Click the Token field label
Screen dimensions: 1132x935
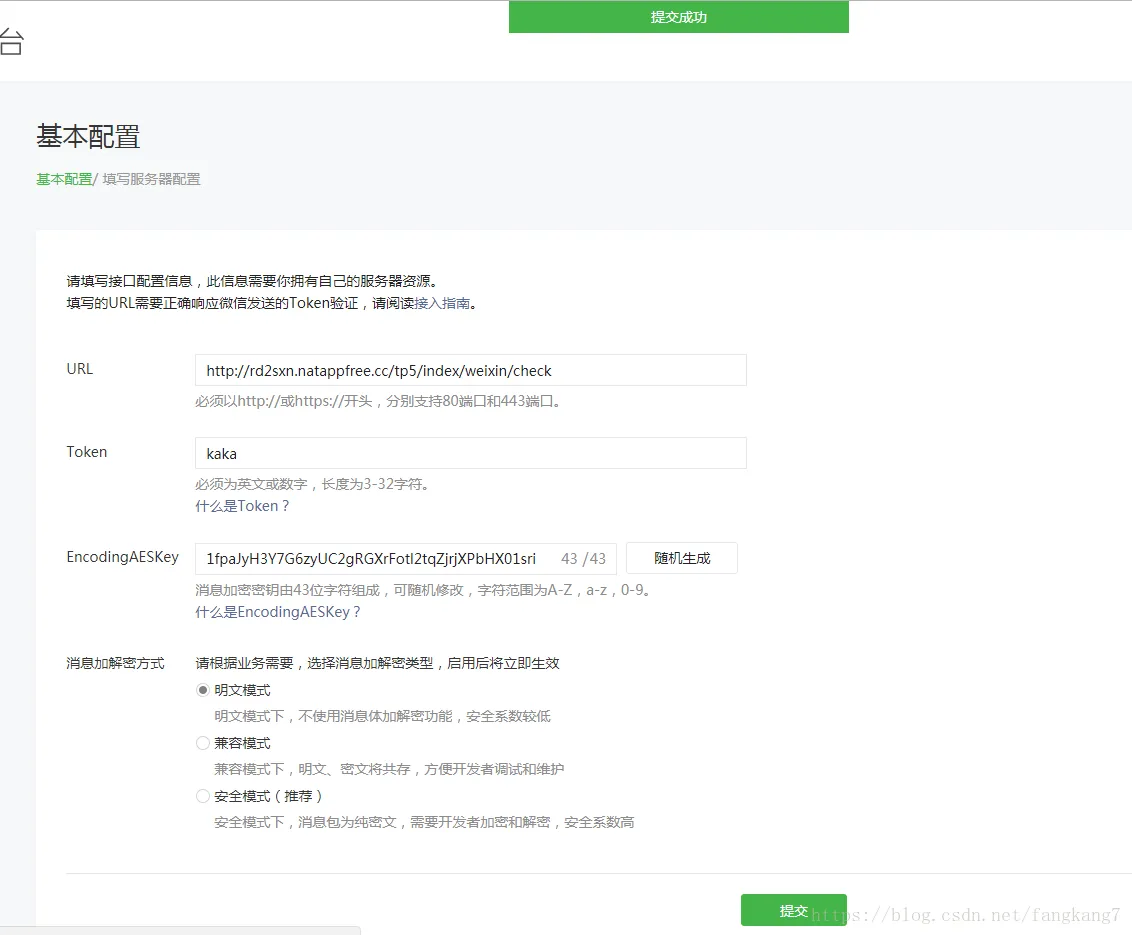(87, 452)
